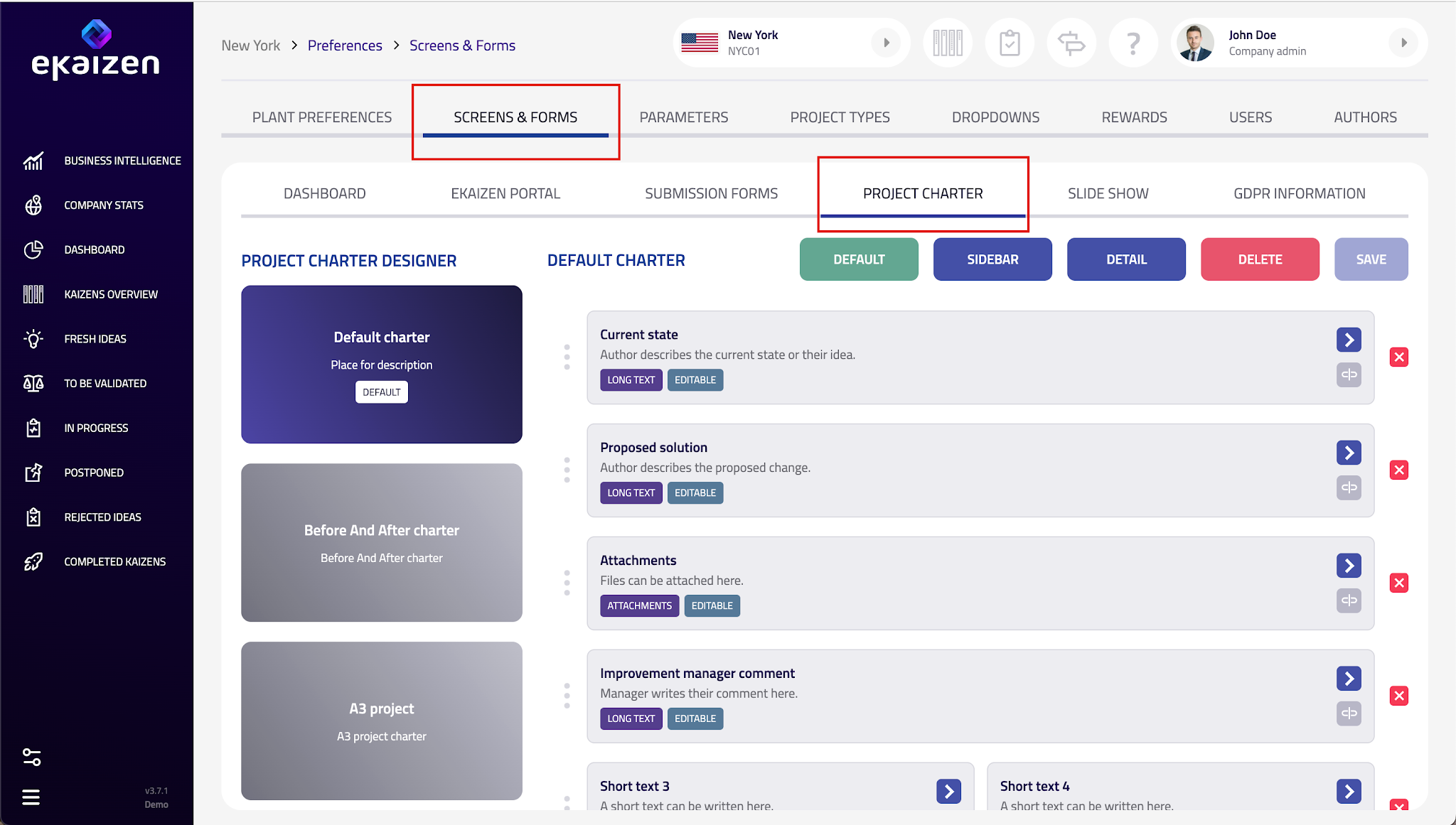Toggle split width icon on Attachments field
This screenshot has width=1456, height=825.
1349,601
